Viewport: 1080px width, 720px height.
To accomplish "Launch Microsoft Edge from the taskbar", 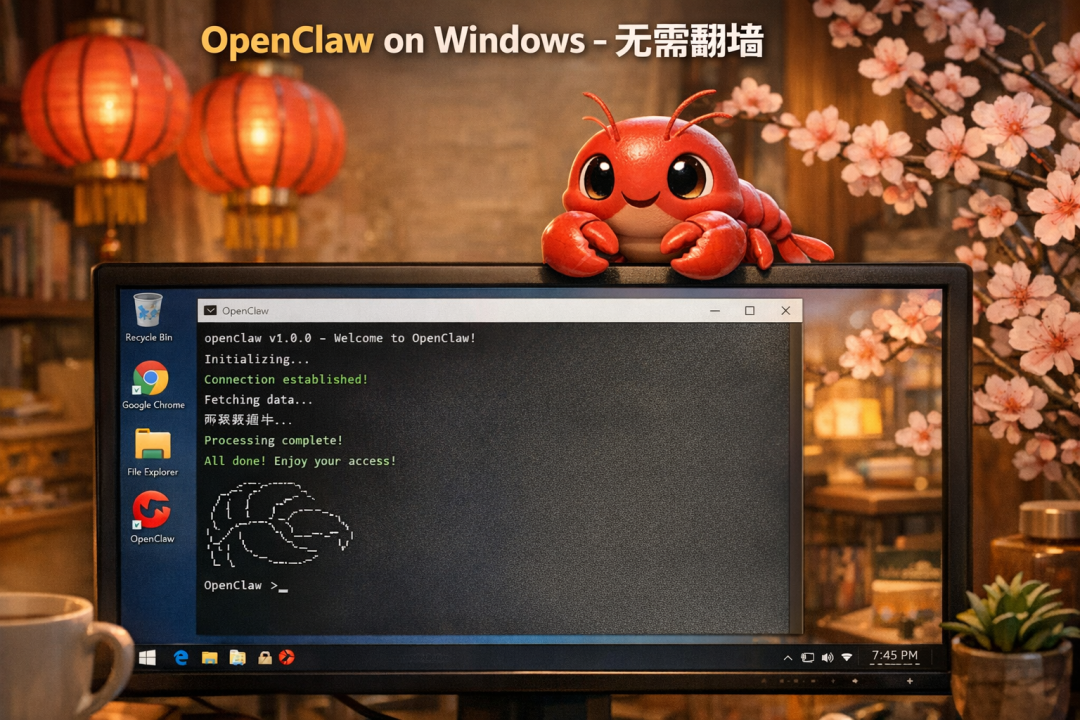I will tap(181, 657).
